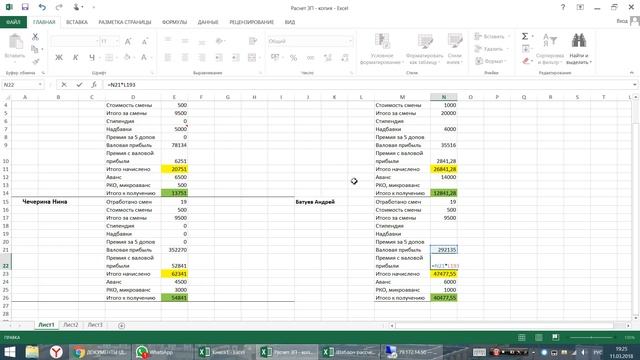The image size is (640, 360).
Task: Click the vertical scrollbar of the sheet
Action: pyautogui.click(x=636, y=208)
